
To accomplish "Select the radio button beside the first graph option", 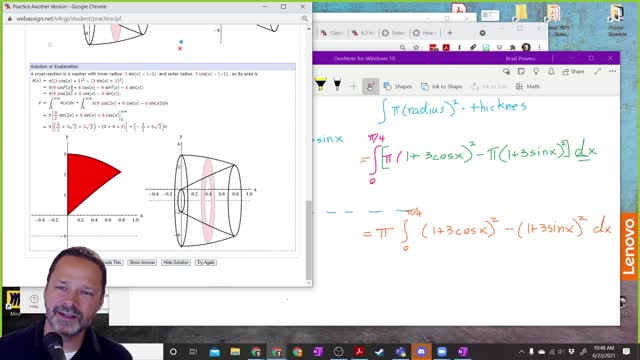I will 50,45.
